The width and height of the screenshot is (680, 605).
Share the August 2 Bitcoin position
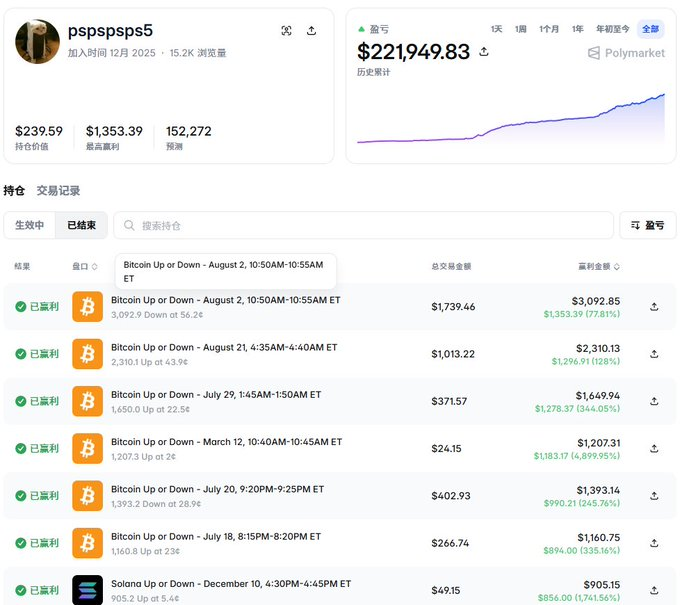click(x=654, y=307)
